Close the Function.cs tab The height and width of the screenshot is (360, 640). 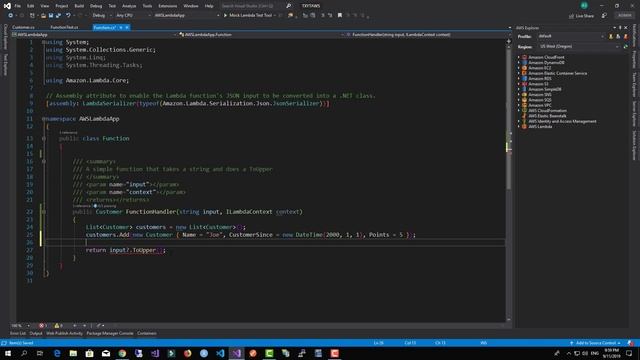(x=127, y=27)
